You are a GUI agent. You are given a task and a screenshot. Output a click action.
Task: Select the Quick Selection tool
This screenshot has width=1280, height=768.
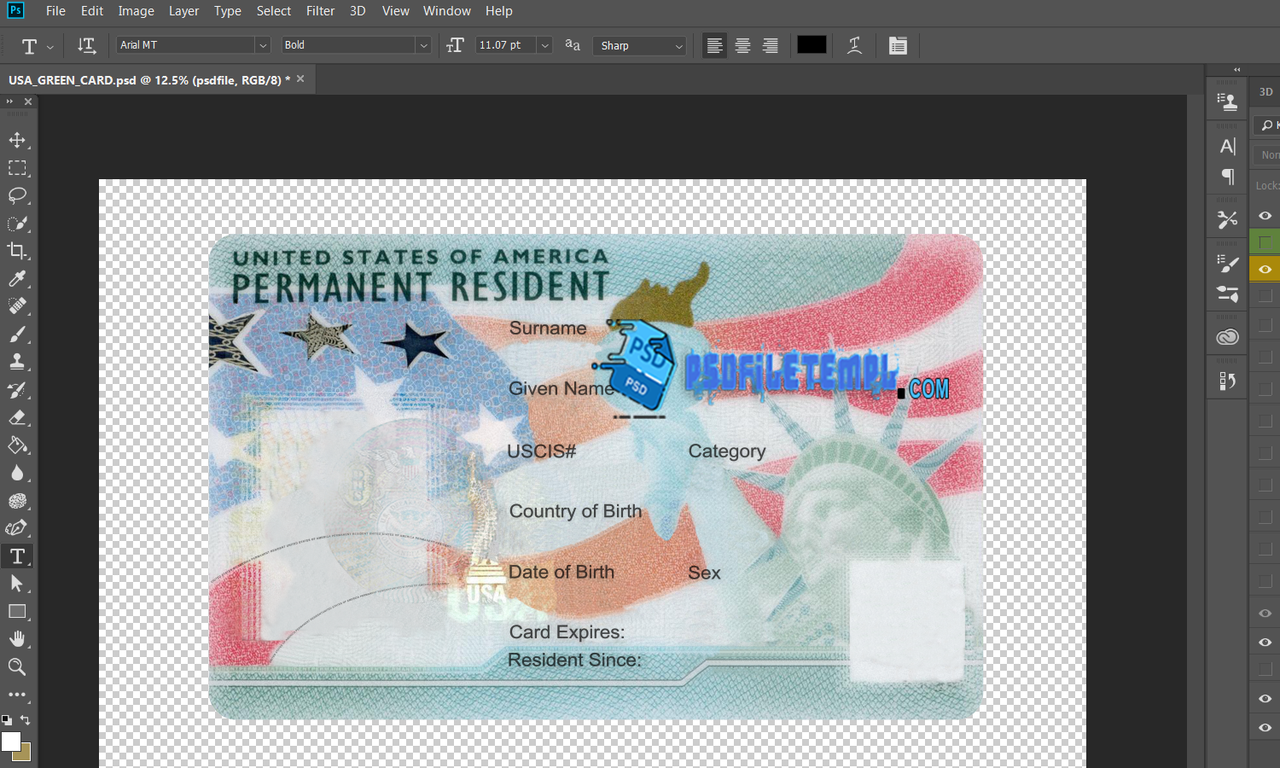coord(17,224)
